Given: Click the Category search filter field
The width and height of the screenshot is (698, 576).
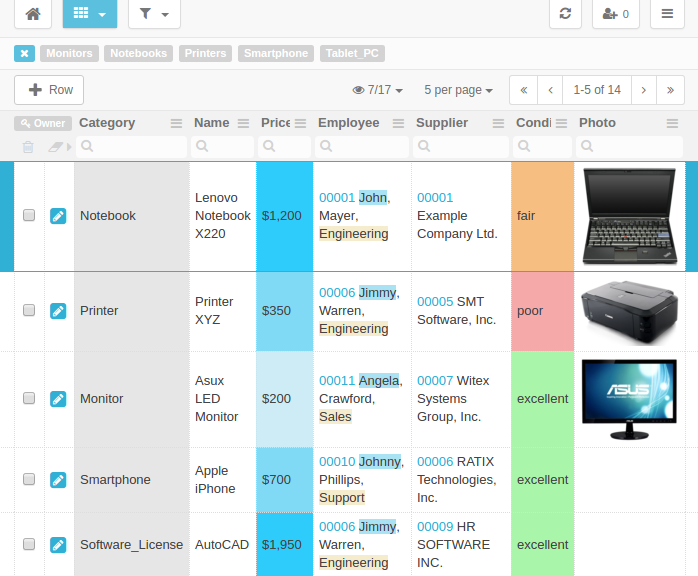Looking at the screenshot, I should 131,146.
